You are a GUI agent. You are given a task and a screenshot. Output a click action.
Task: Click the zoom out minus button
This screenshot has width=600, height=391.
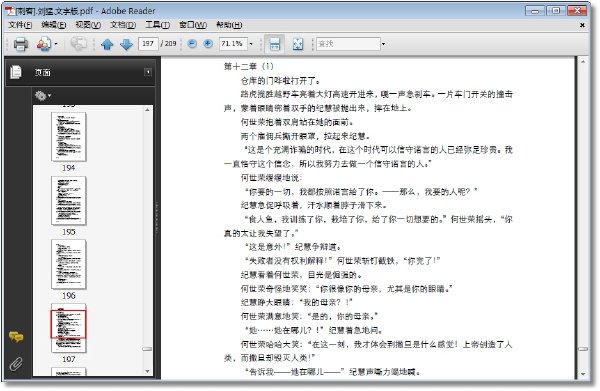point(192,44)
